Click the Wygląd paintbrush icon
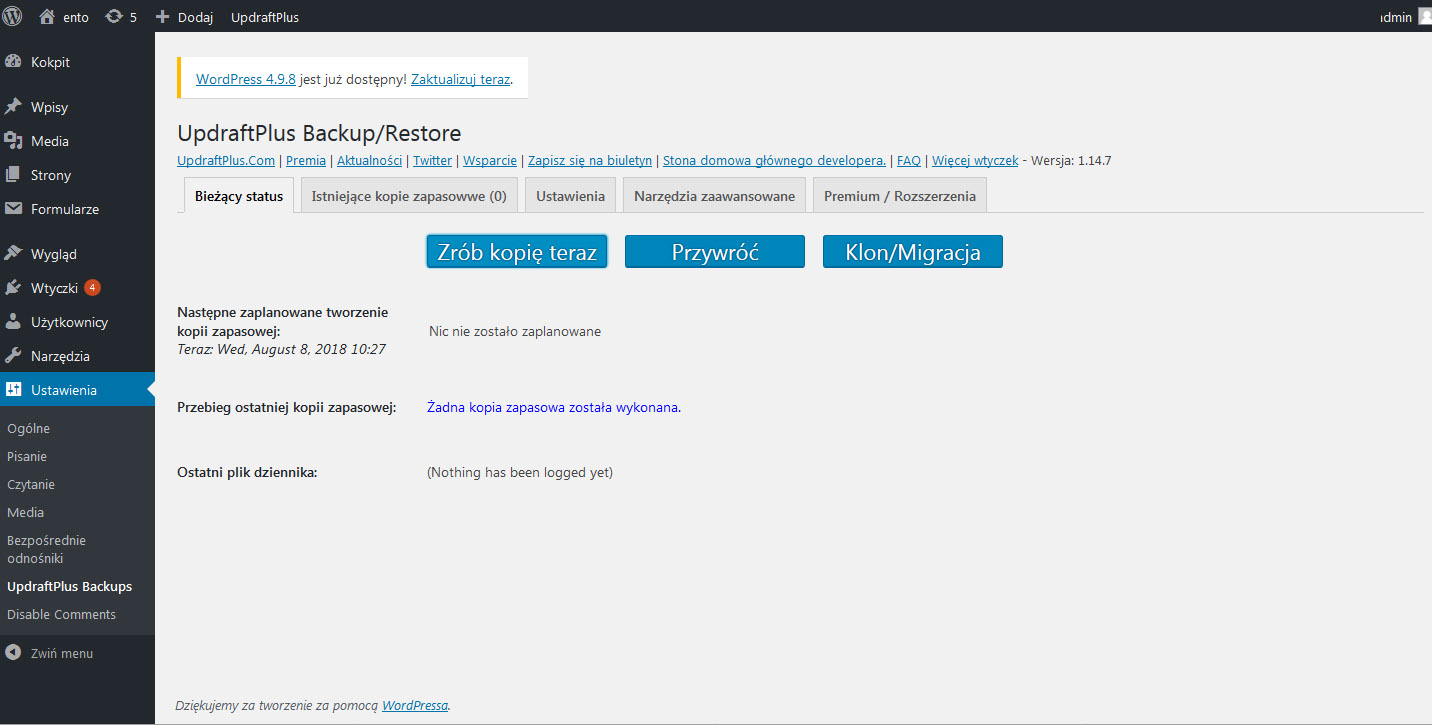The image size is (1432, 725). pyautogui.click(x=13, y=254)
